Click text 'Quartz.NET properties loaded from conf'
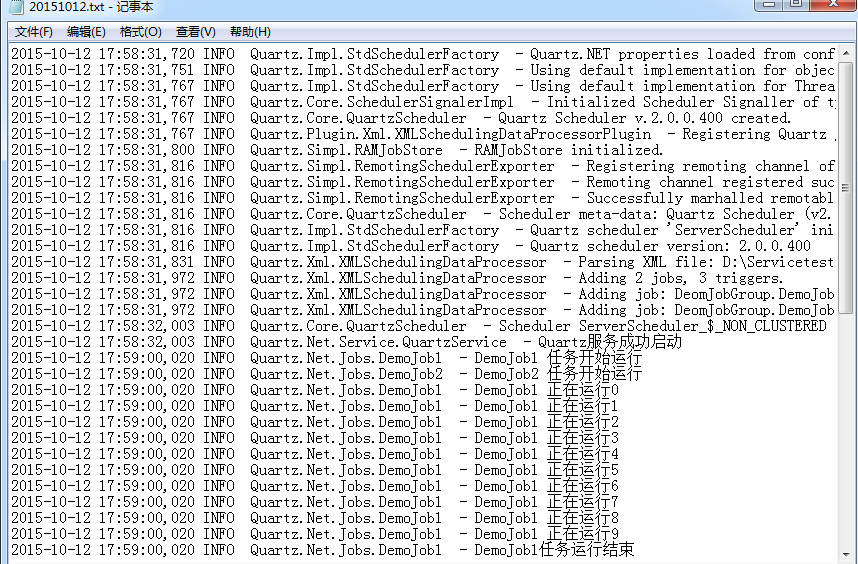Image resolution: width=858 pixels, height=564 pixels. (x=682, y=54)
